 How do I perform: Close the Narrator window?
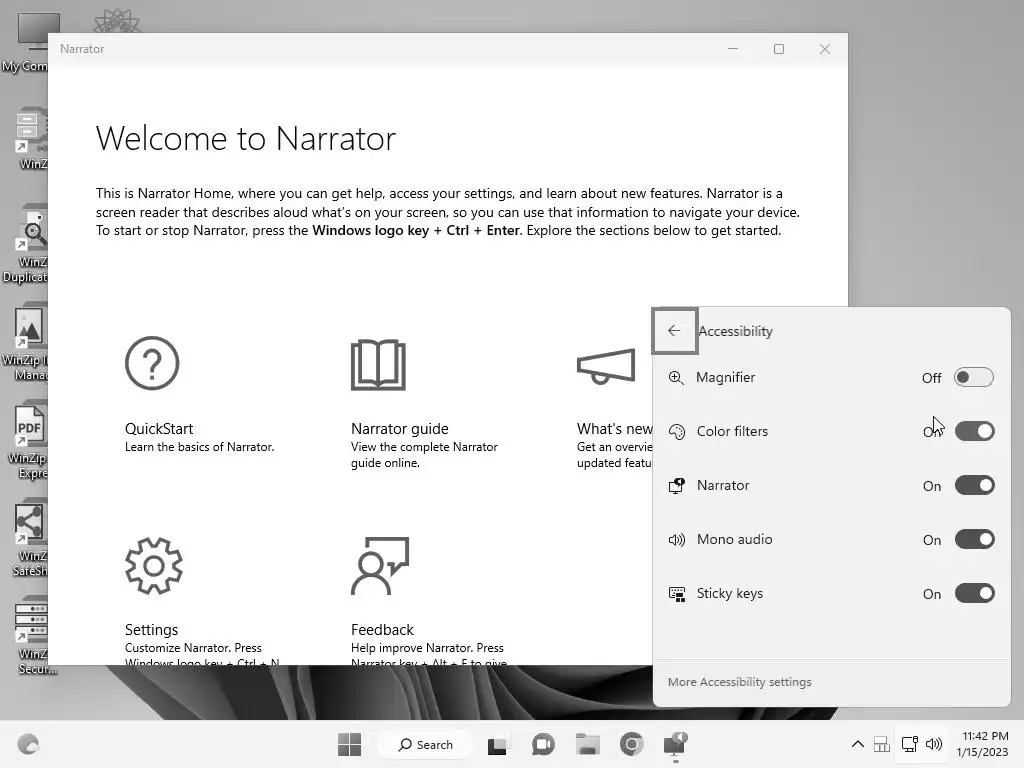pos(825,50)
